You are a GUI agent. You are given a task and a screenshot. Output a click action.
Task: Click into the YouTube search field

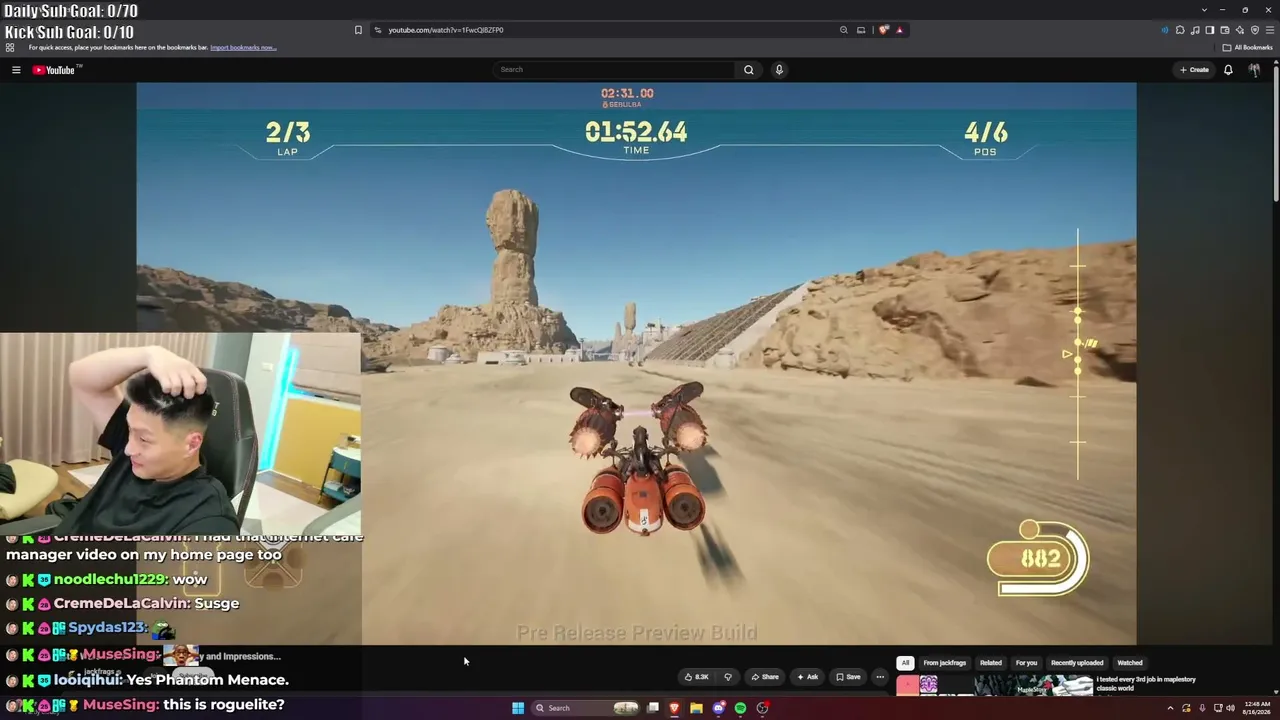point(614,70)
